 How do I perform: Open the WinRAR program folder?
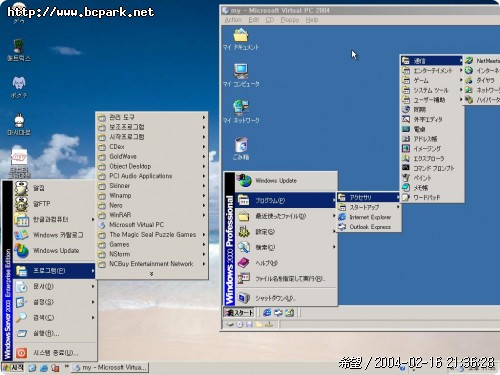pos(152,215)
